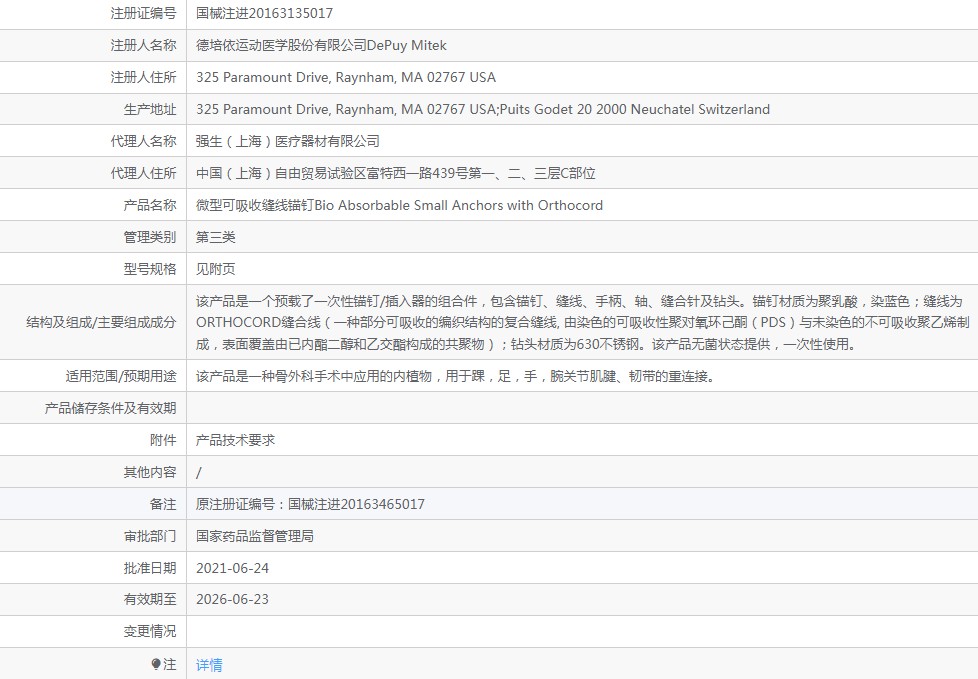Click the structure description paragraph mentioning ORTHOCORD缝合线

[x=583, y=322]
